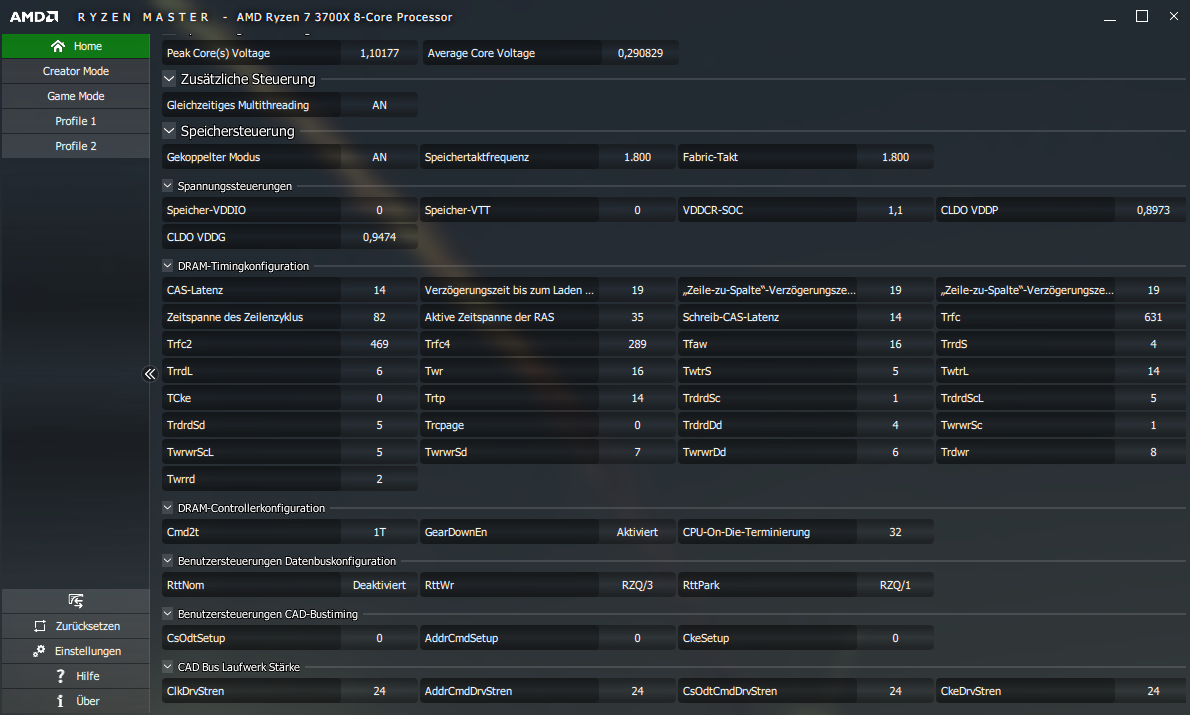The image size is (1190, 715).
Task: Click Tfaw value 16
Action: pos(896,344)
